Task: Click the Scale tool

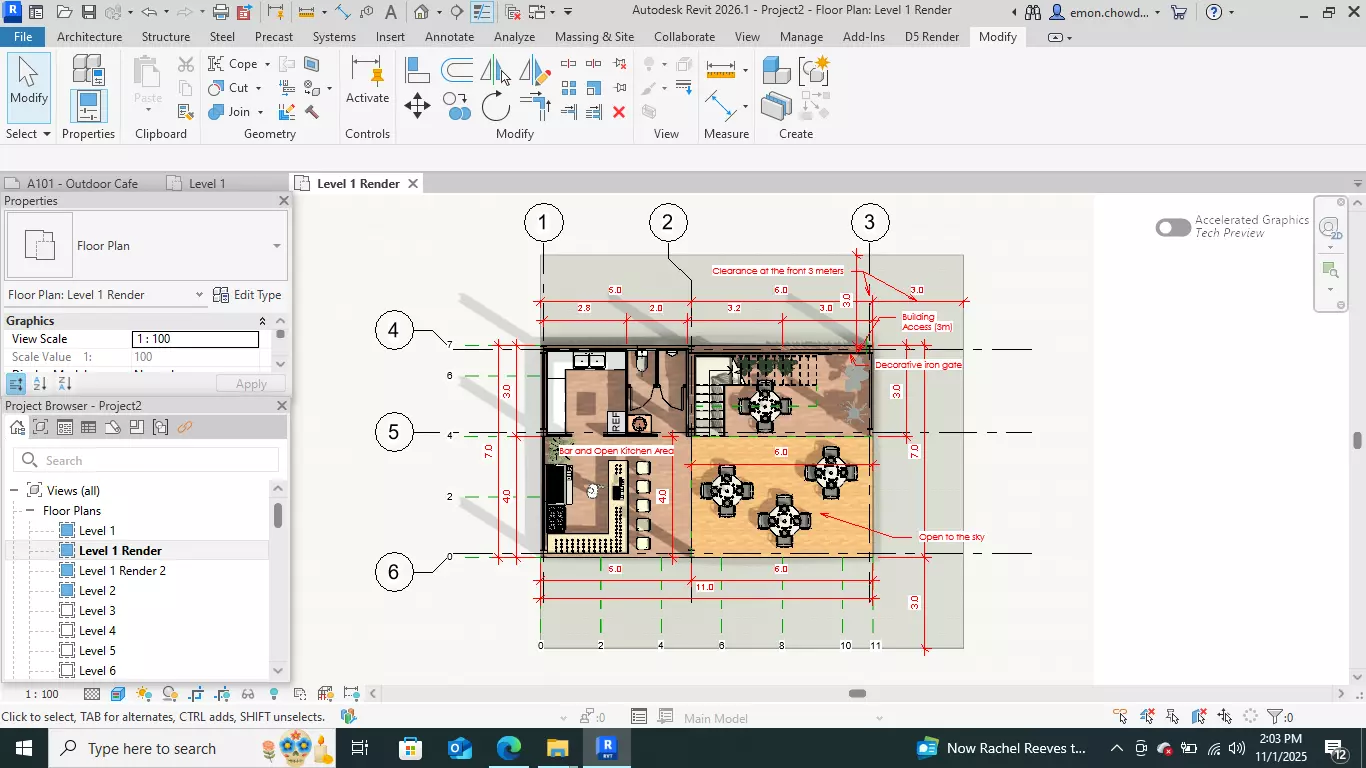Action: click(594, 88)
